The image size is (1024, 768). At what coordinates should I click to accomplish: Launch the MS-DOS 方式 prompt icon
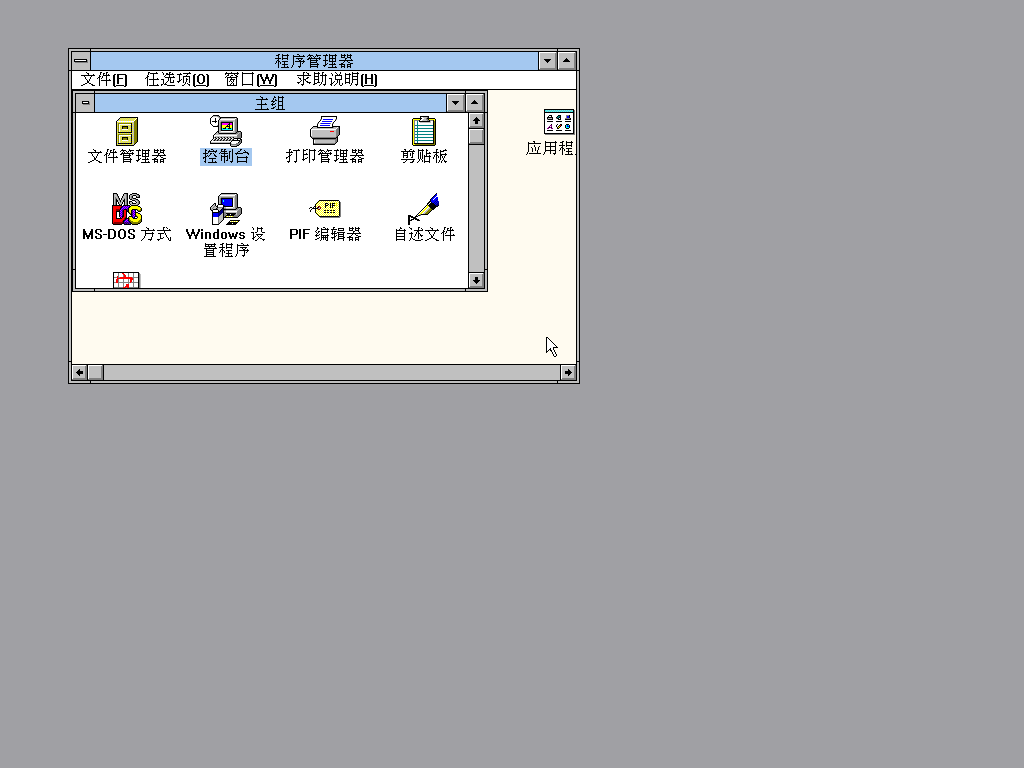click(127, 208)
